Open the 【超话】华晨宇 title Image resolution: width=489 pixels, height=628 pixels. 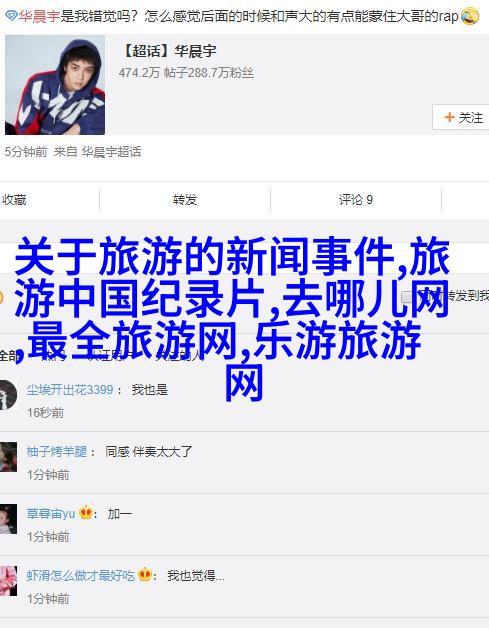pos(169,51)
